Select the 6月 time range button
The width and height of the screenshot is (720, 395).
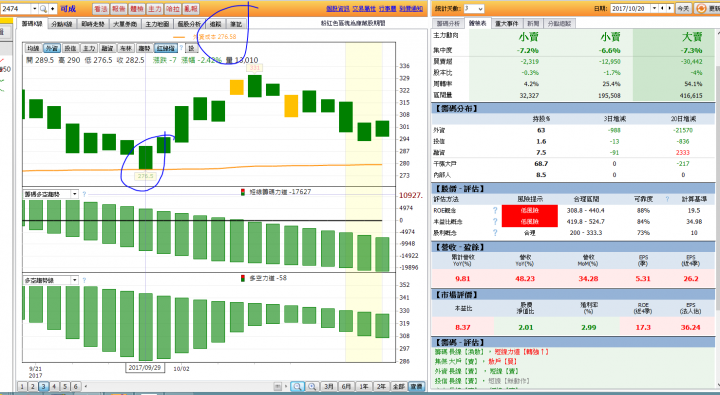[346, 387]
